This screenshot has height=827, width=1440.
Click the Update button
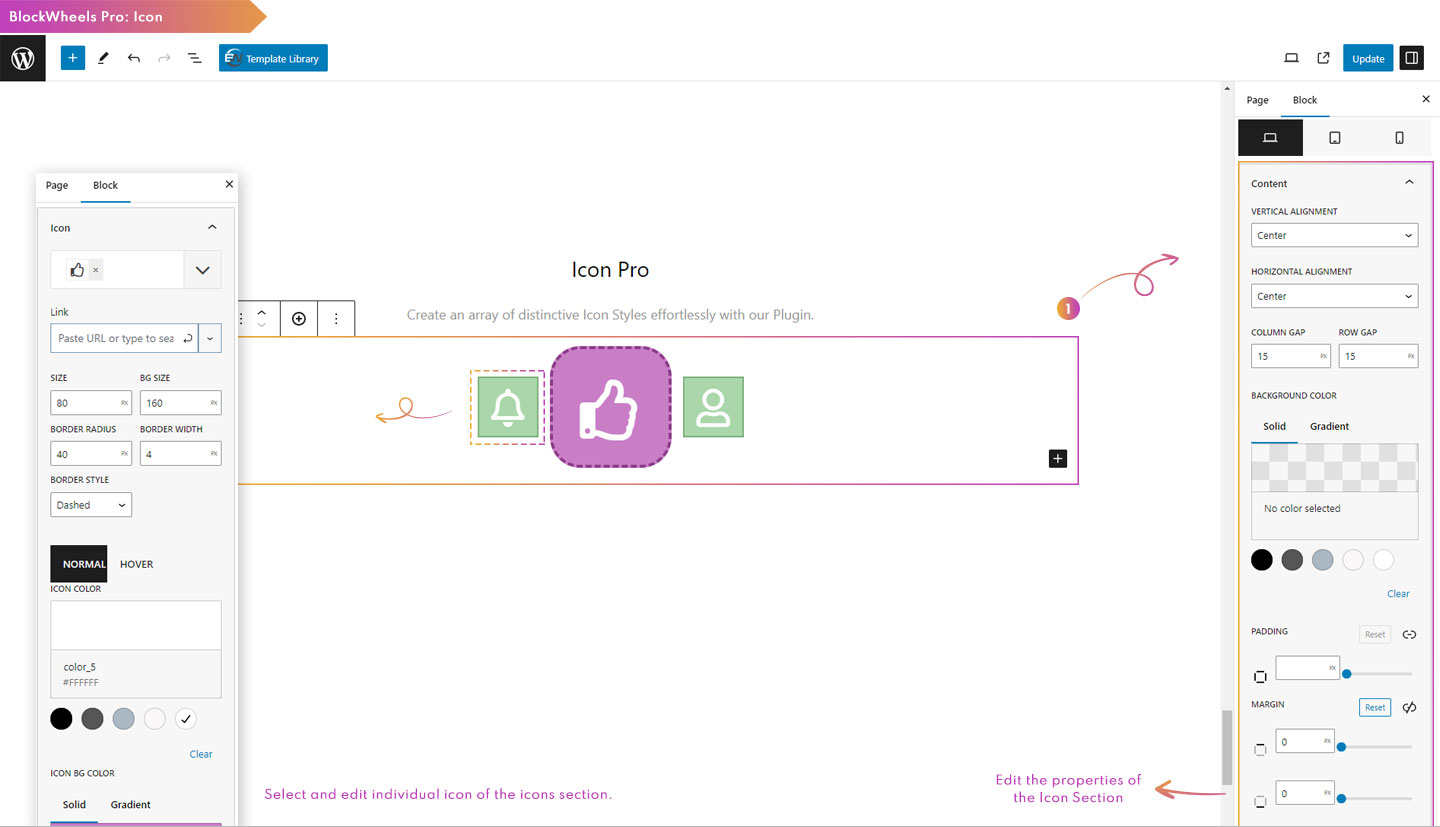point(1367,58)
